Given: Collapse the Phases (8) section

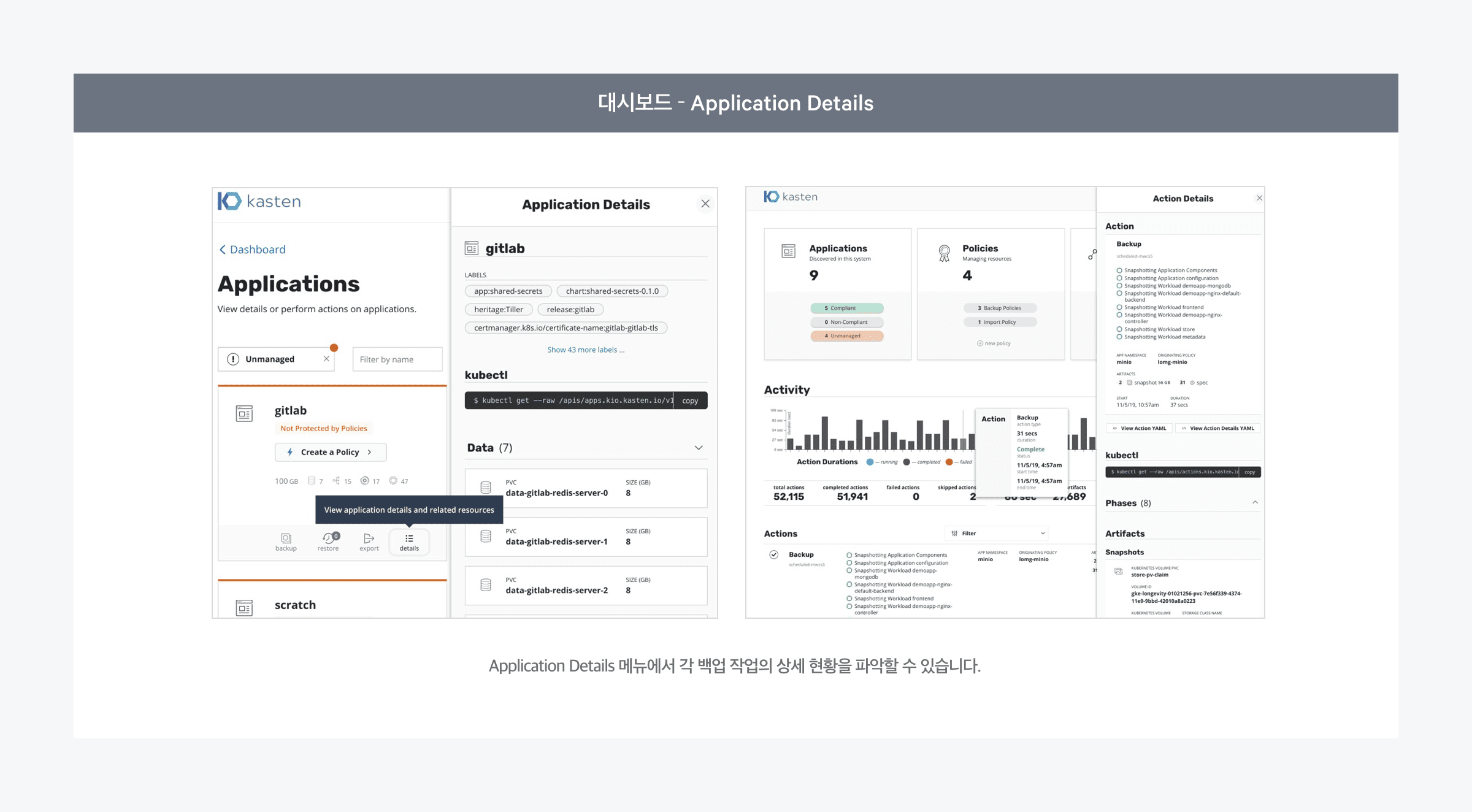Looking at the screenshot, I should (x=1255, y=503).
